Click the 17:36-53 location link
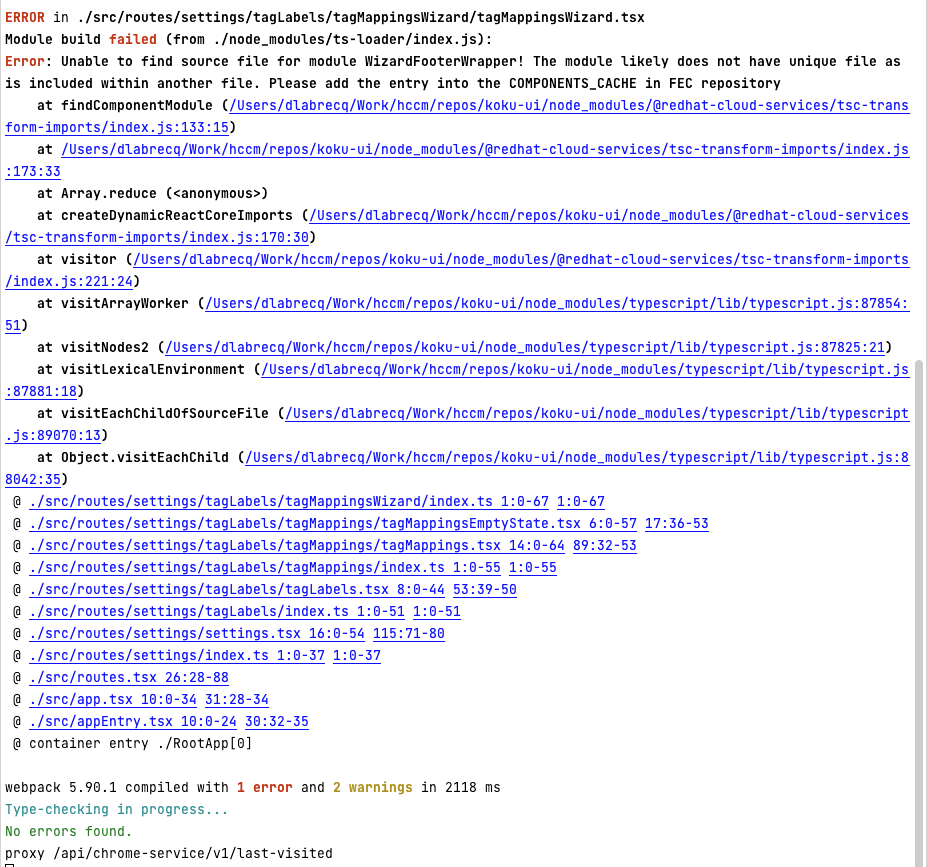This screenshot has width=927, height=867. point(676,524)
